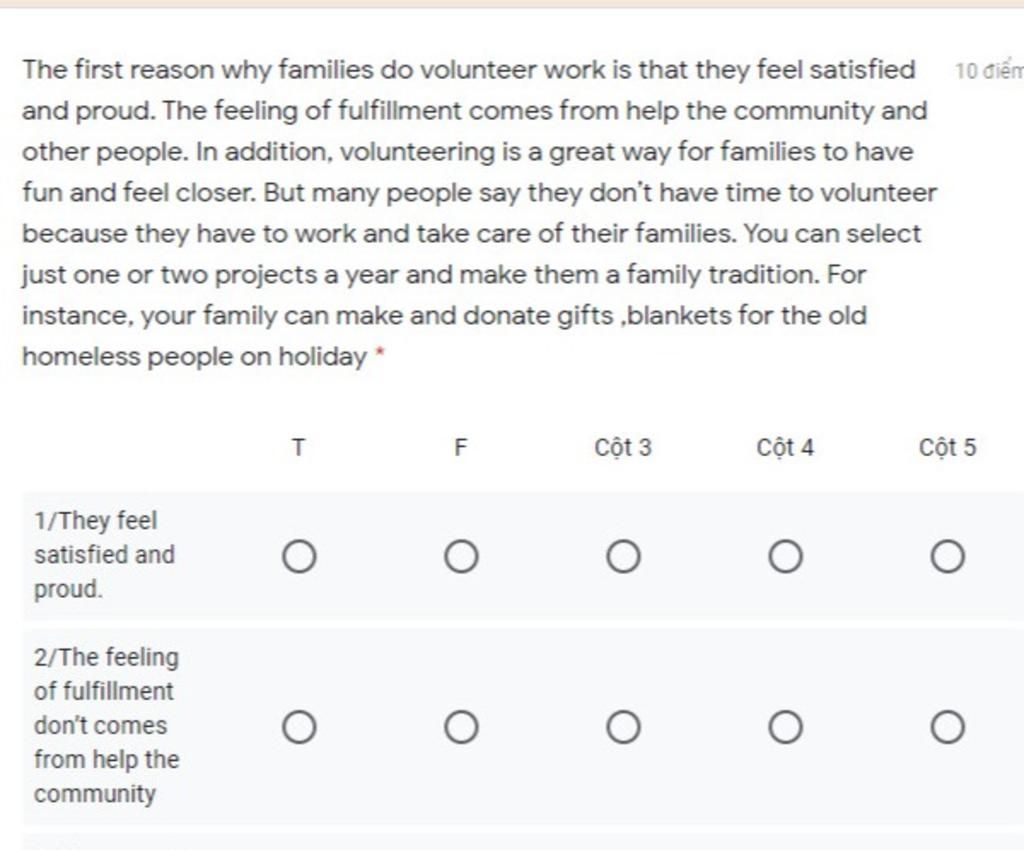
Task: Click the red required asterisk
Action: coord(380,353)
